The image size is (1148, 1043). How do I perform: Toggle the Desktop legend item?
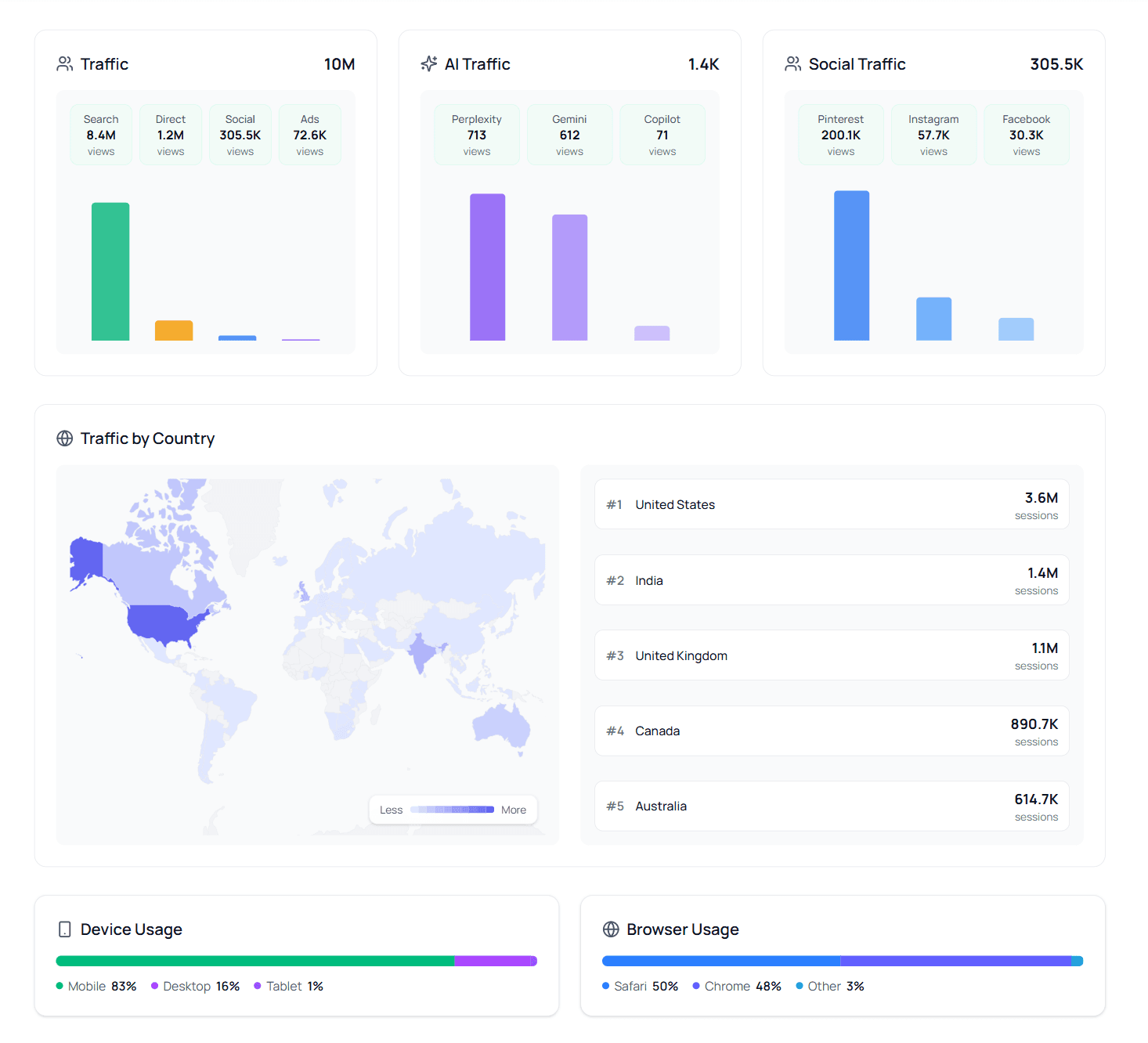(x=194, y=986)
